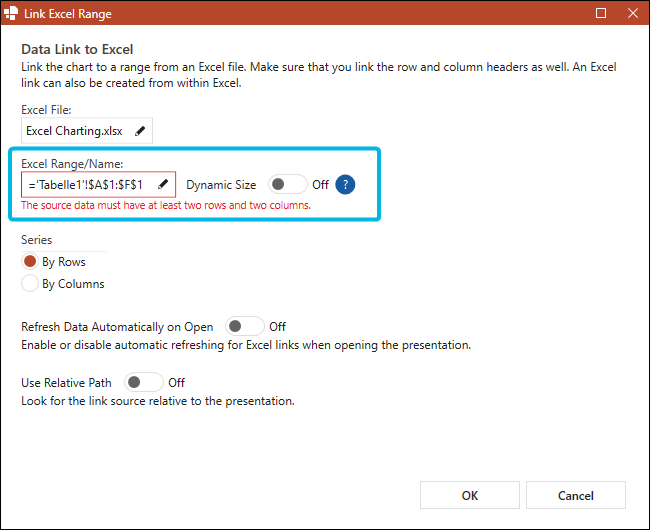Click the Cancel button
650x530 pixels.
click(x=576, y=495)
